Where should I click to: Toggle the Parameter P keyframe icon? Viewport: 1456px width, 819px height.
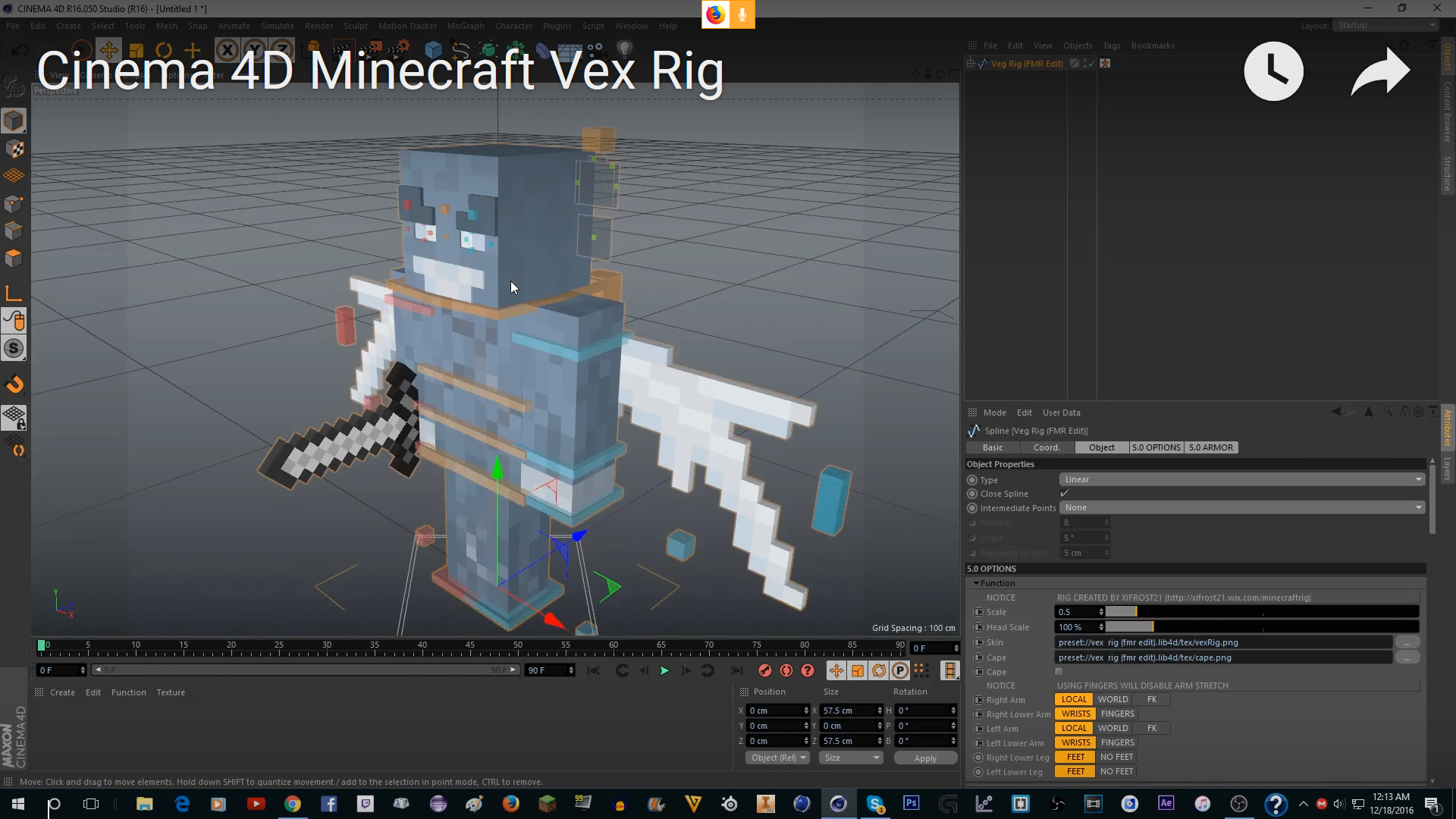[x=899, y=670]
